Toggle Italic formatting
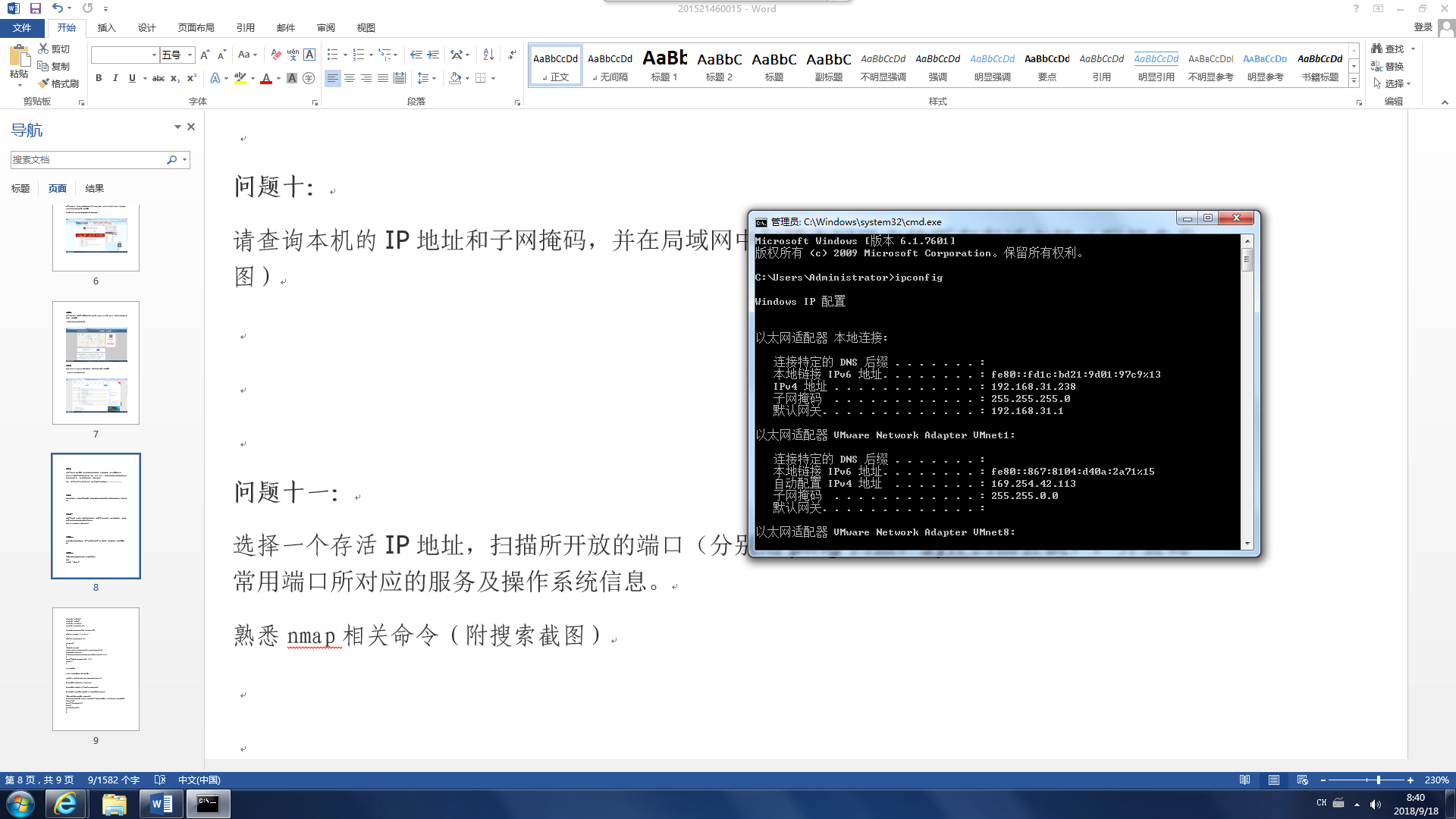 pos(115,78)
